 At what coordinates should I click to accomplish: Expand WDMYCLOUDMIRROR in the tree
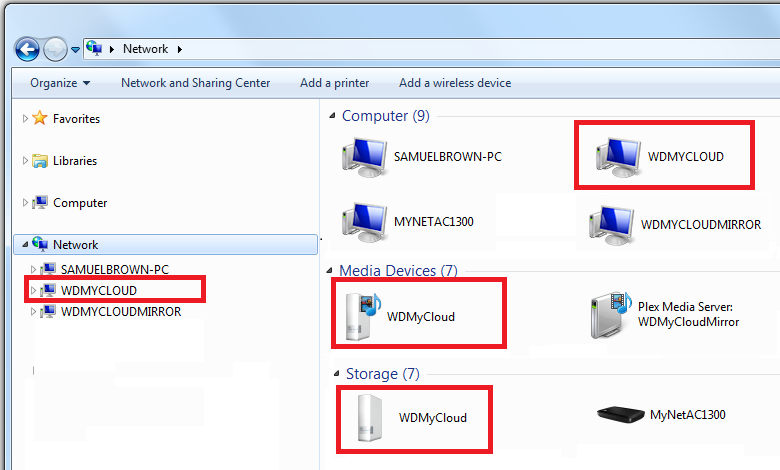[x=33, y=312]
